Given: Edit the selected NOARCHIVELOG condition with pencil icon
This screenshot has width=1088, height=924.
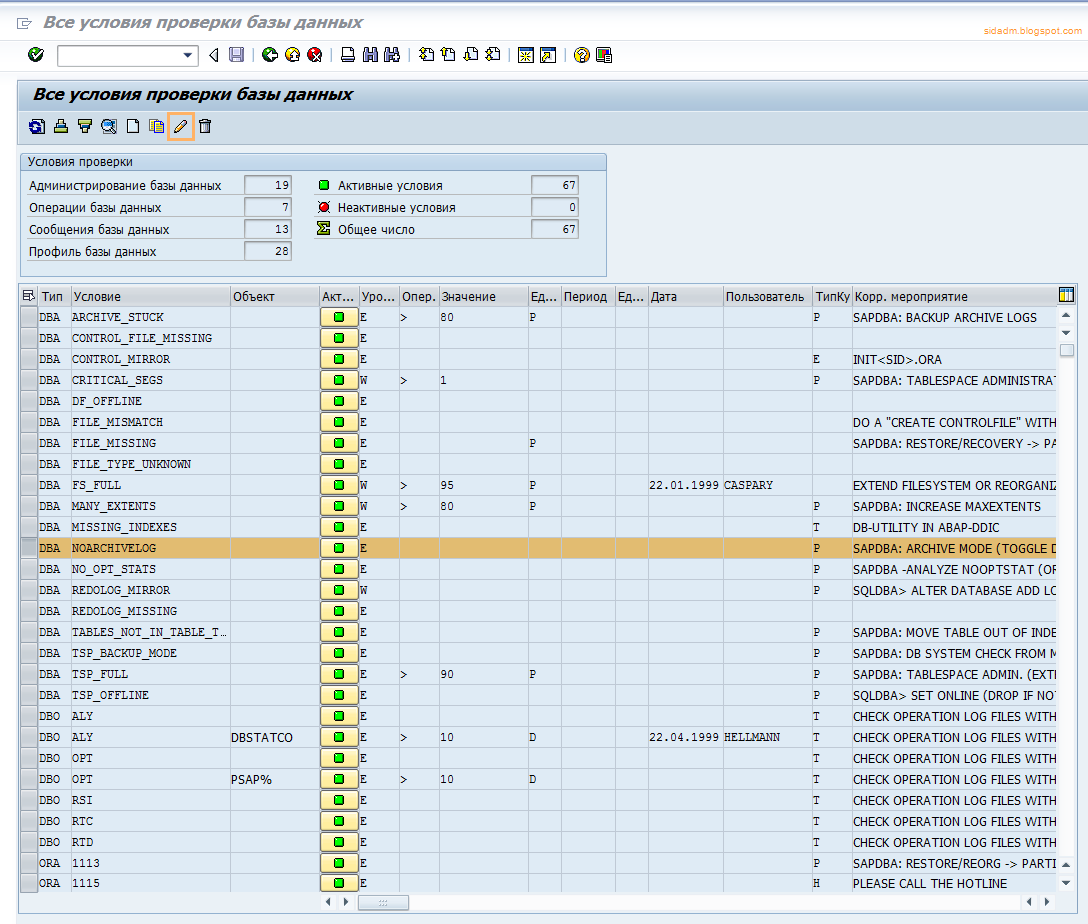Looking at the screenshot, I should tap(182, 127).
